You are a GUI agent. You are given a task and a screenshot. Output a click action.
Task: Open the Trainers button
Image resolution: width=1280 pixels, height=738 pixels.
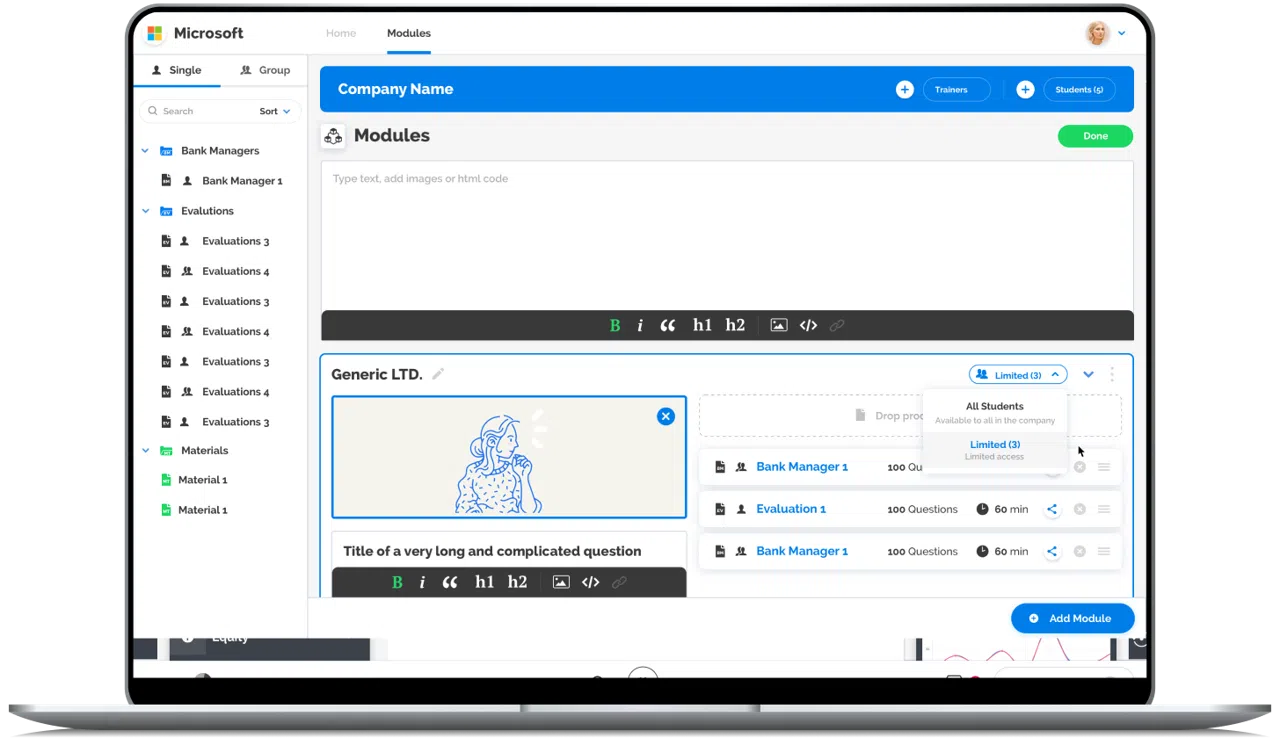[956, 90]
